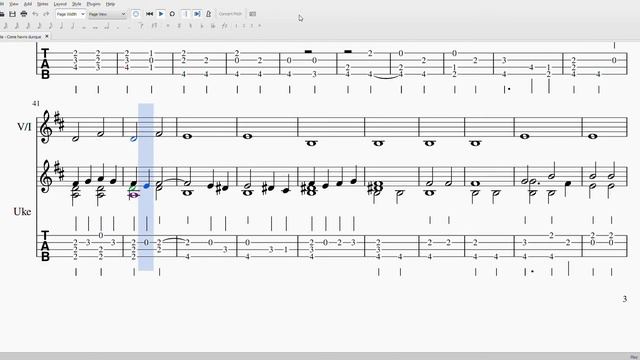Viewport: 640px width, 360px height.
Task: Toggle double augmentation dot
Action: point(129,27)
